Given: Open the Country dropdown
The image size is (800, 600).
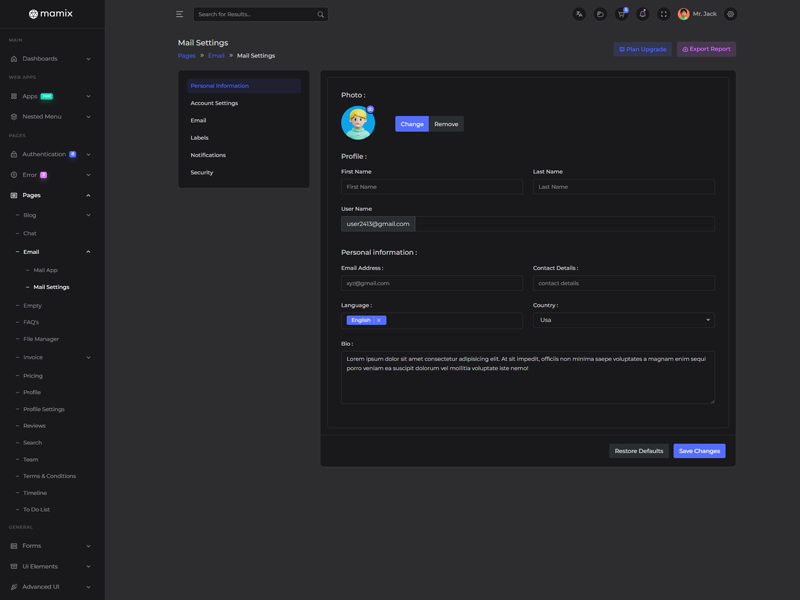Looking at the screenshot, I should (x=623, y=320).
